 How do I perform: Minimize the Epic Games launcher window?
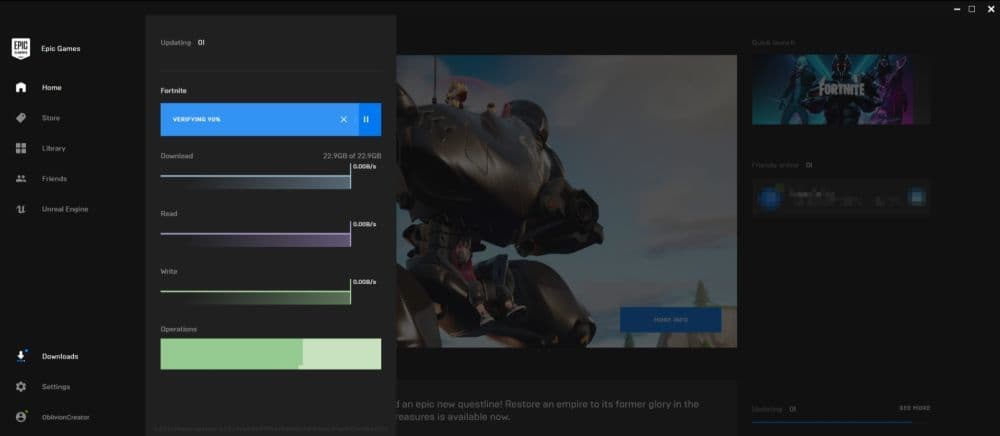pos(957,9)
